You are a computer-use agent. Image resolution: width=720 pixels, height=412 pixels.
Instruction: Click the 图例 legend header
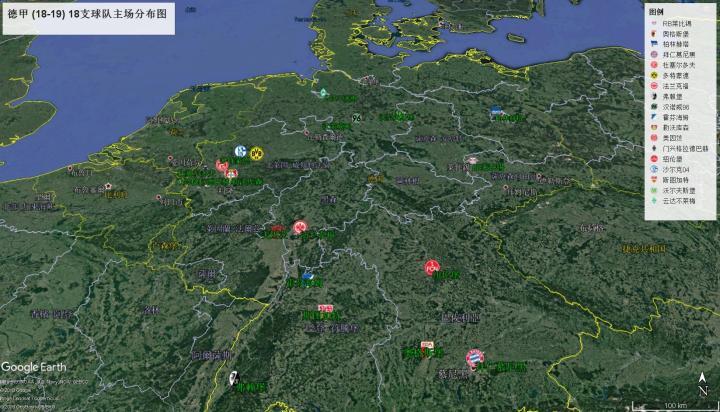pyautogui.click(x=657, y=10)
